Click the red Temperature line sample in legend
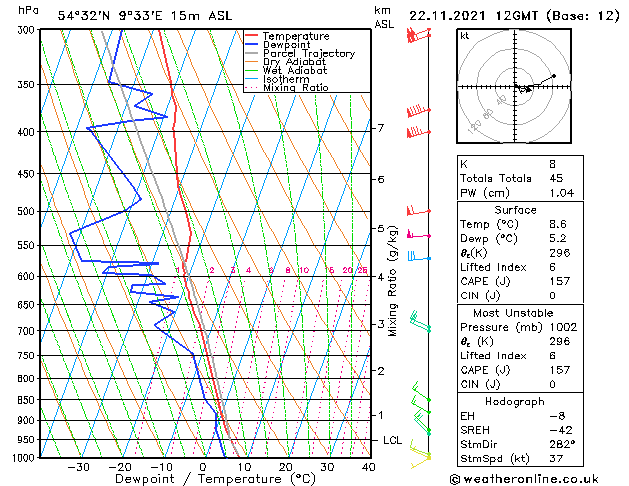Viewport: 629px width, 486px height. click(252, 36)
